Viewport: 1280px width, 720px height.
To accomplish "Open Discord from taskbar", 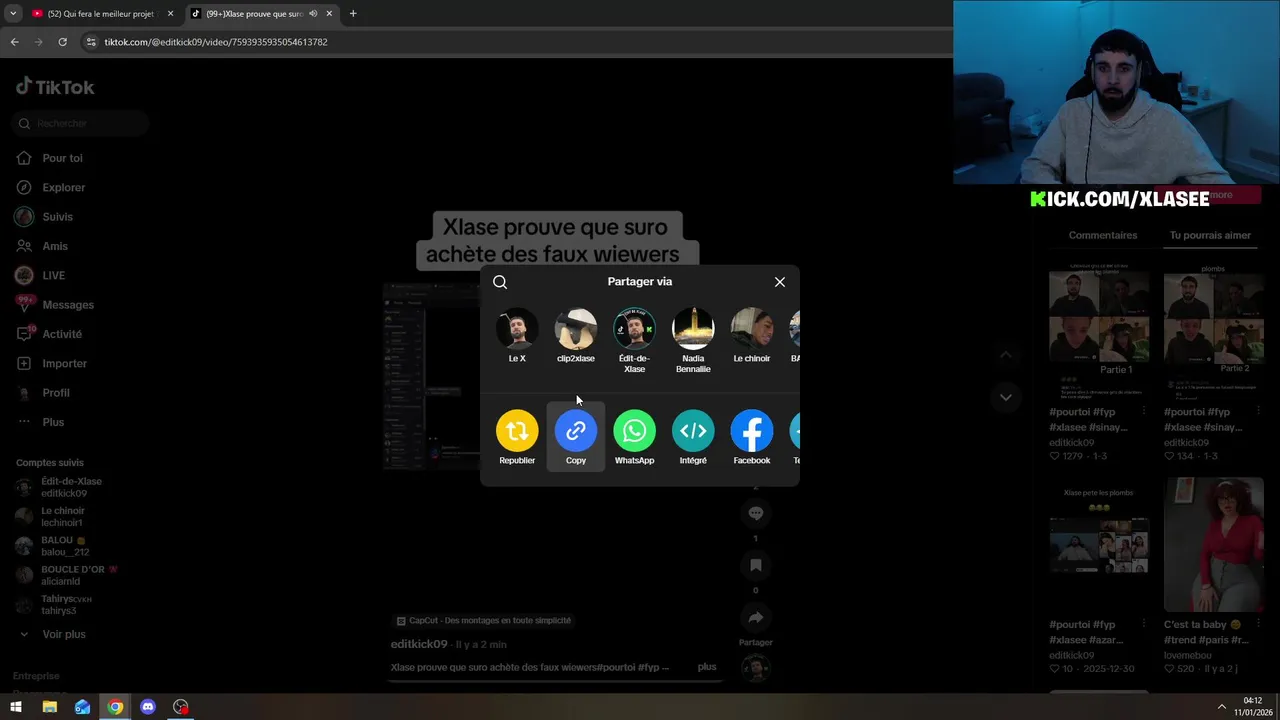I will [148, 707].
